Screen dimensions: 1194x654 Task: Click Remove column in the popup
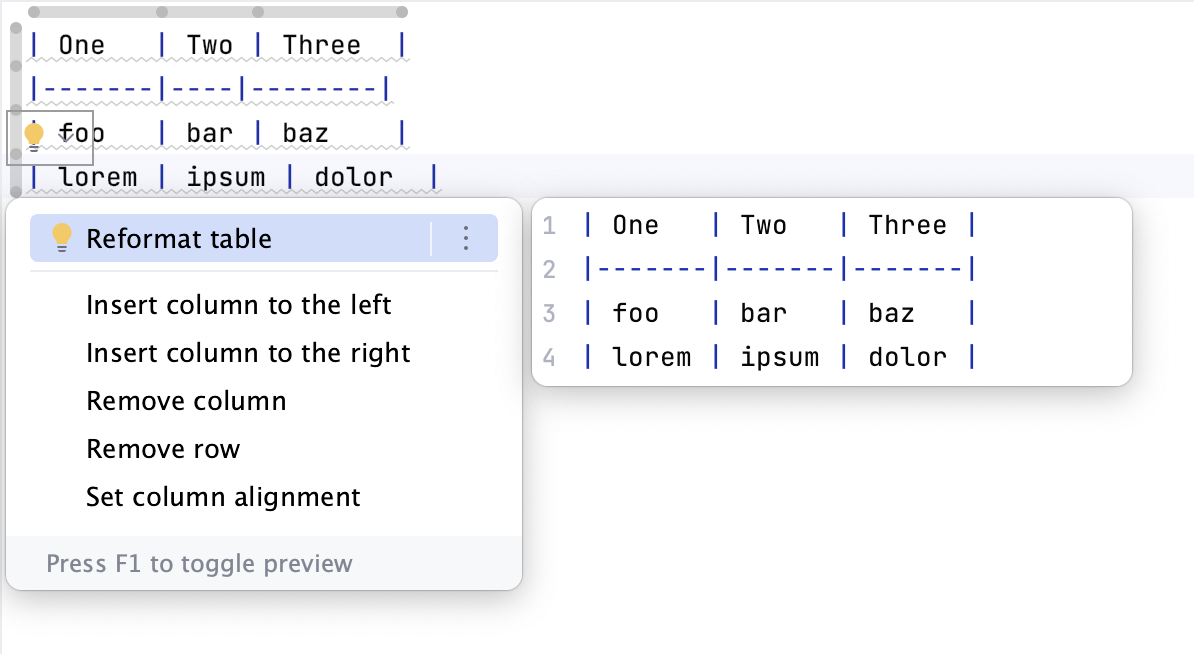(186, 401)
